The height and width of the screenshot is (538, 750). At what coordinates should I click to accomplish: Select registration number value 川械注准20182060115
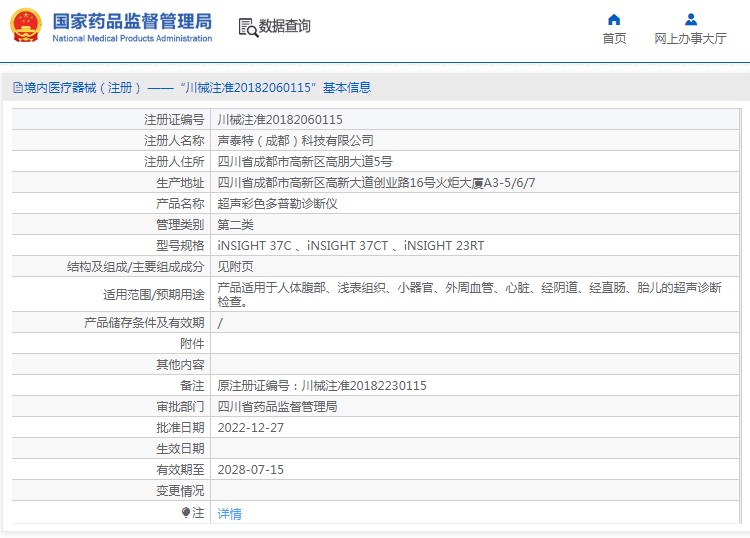[280, 119]
